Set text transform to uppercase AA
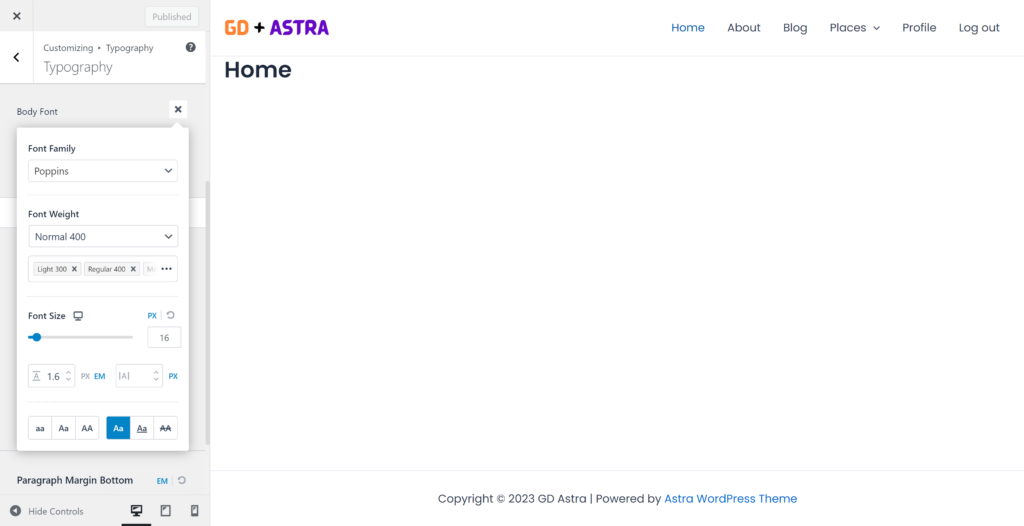Image resolution: width=1024 pixels, height=526 pixels. click(87, 428)
